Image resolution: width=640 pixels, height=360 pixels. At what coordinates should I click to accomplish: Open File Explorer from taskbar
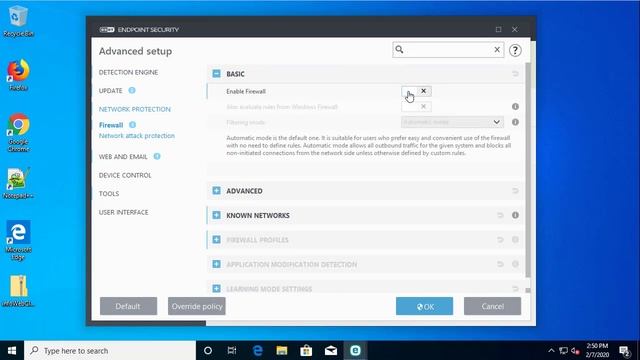tap(282, 351)
